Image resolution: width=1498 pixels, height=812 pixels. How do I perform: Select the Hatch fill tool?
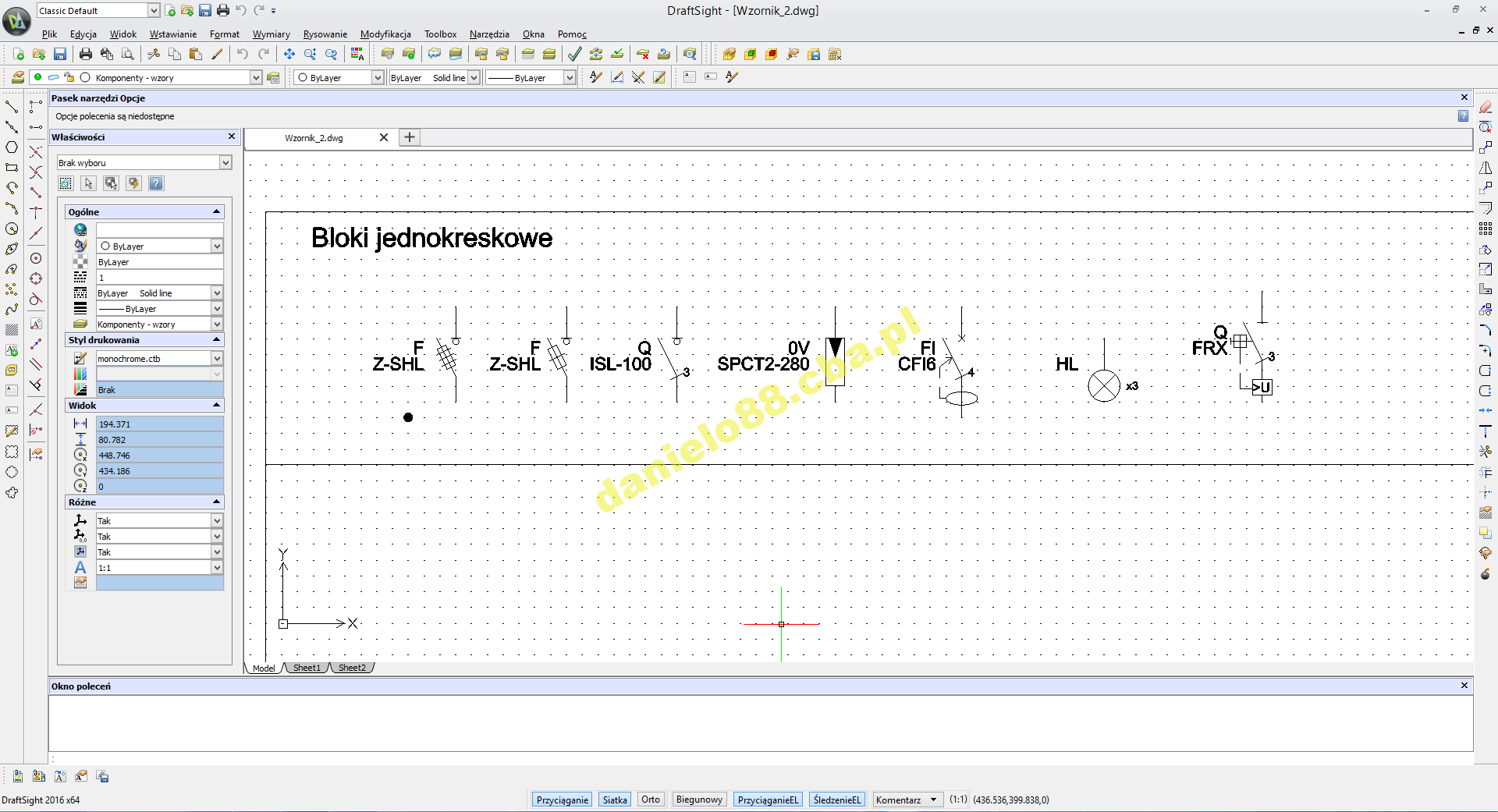click(12, 329)
